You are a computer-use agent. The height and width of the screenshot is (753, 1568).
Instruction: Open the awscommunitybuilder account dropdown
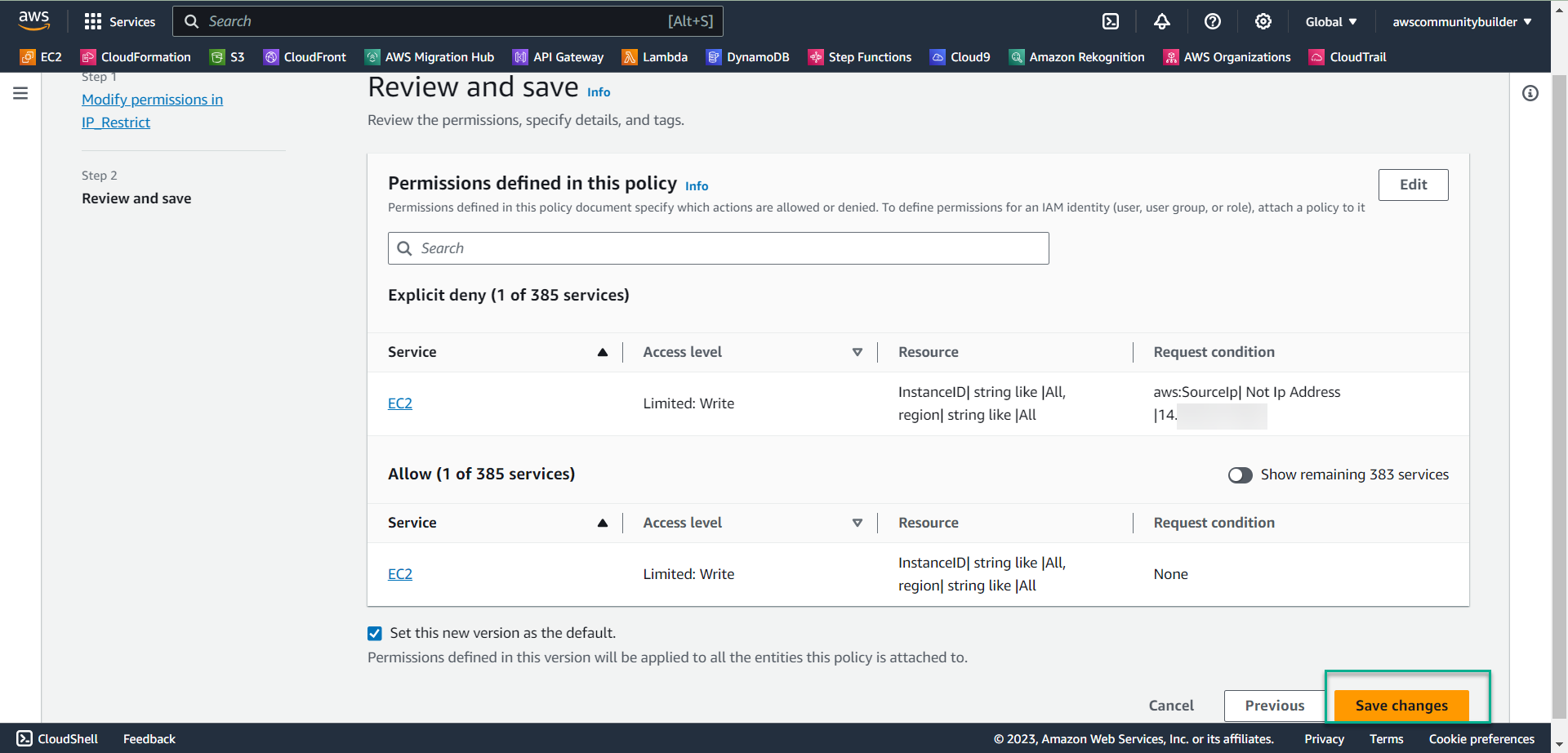(1462, 22)
